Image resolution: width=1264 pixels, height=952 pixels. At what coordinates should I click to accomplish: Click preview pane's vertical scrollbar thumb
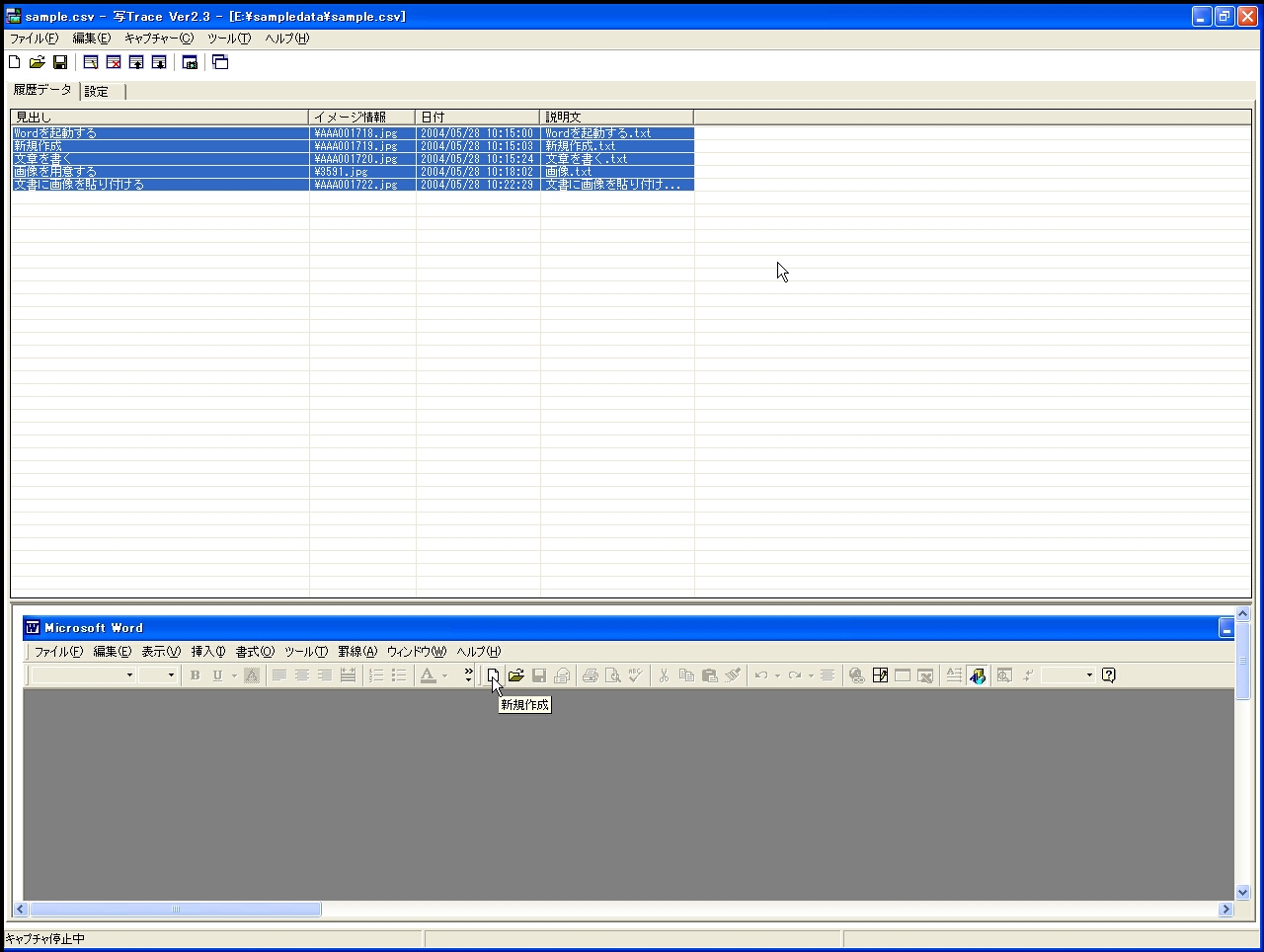(x=1243, y=661)
